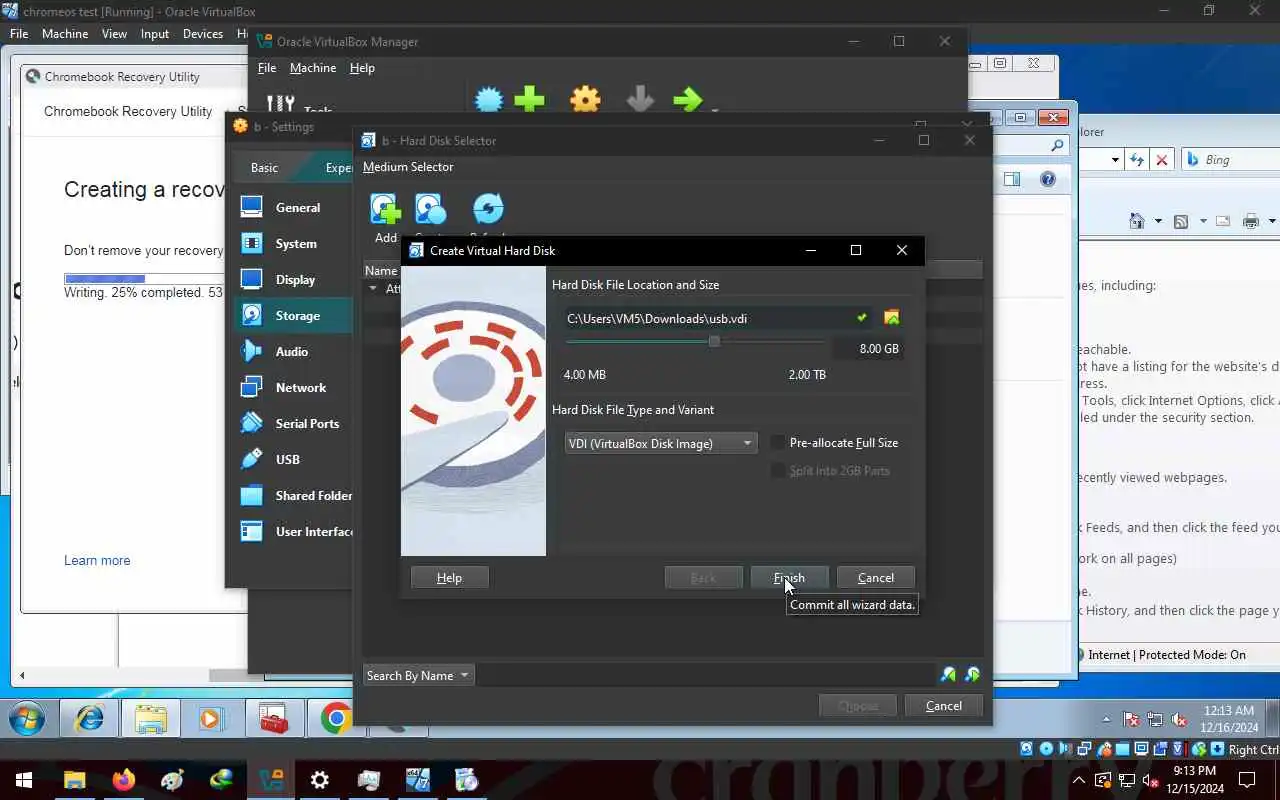Click the Learn more link in Recovery Utility
Viewport: 1280px width, 800px height.
[97, 560]
